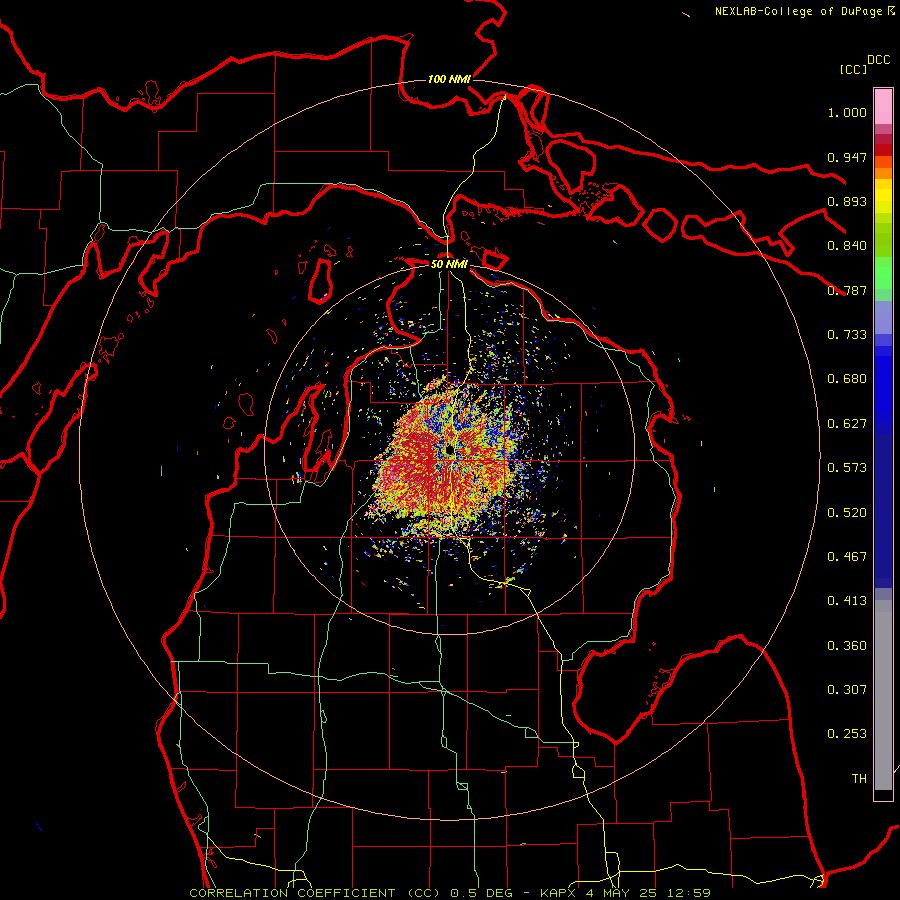Screen dimensions: 900x900
Task: Click the 100 NMI range ring label
Action: tap(449, 79)
